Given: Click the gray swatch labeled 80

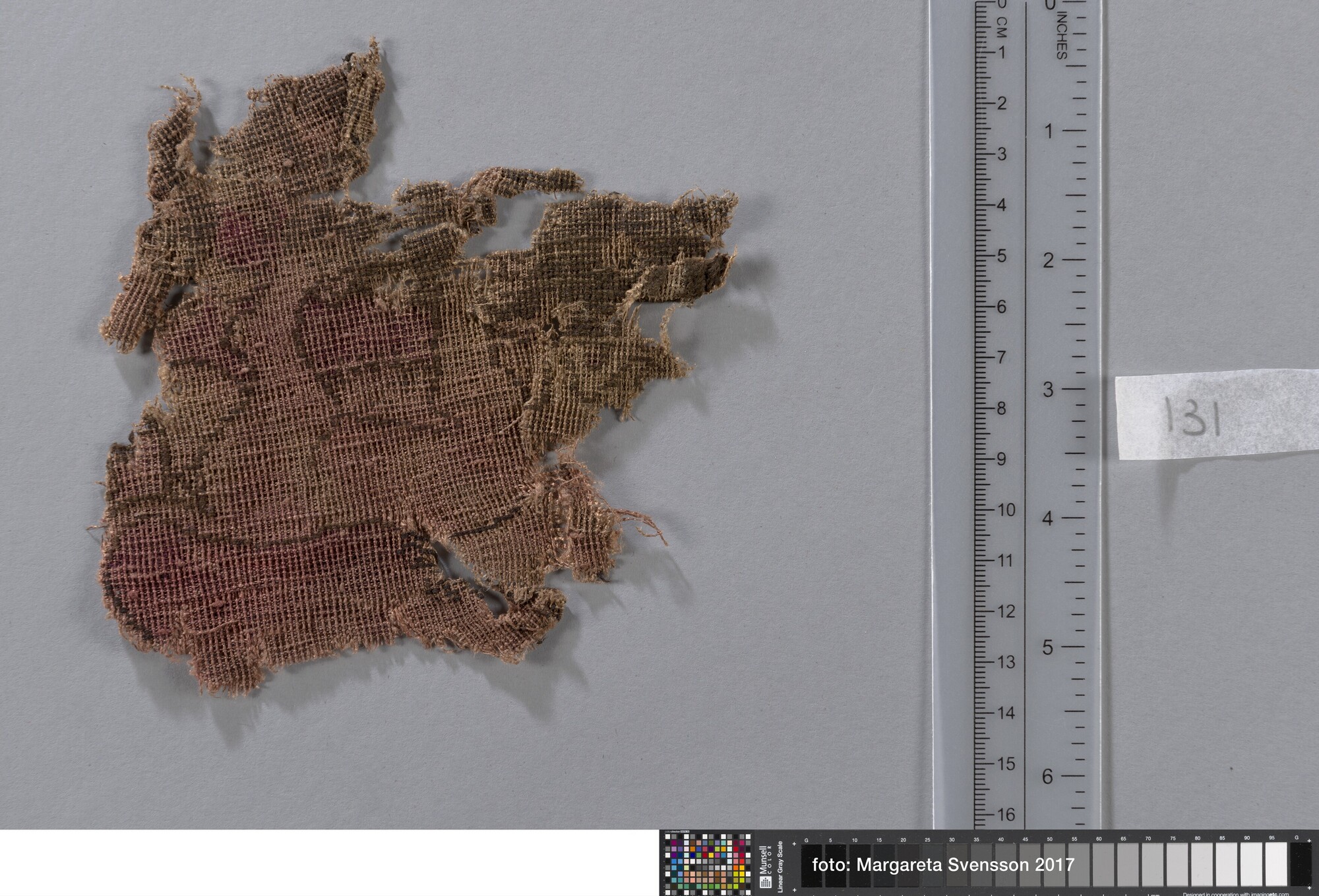Looking at the screenshot, I should tap(1202, 864).
